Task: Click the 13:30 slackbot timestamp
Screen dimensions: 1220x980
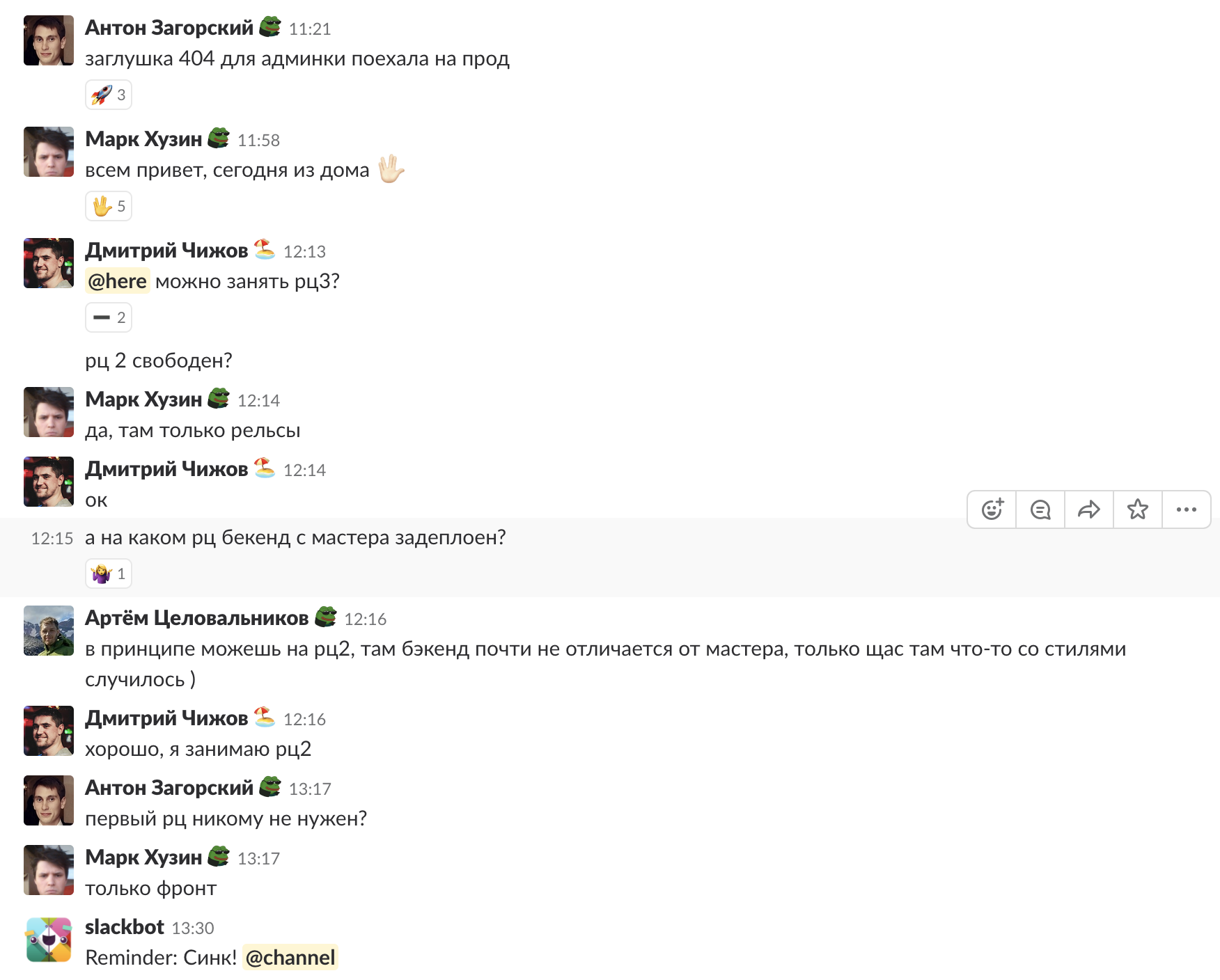Action: point(193,928)
